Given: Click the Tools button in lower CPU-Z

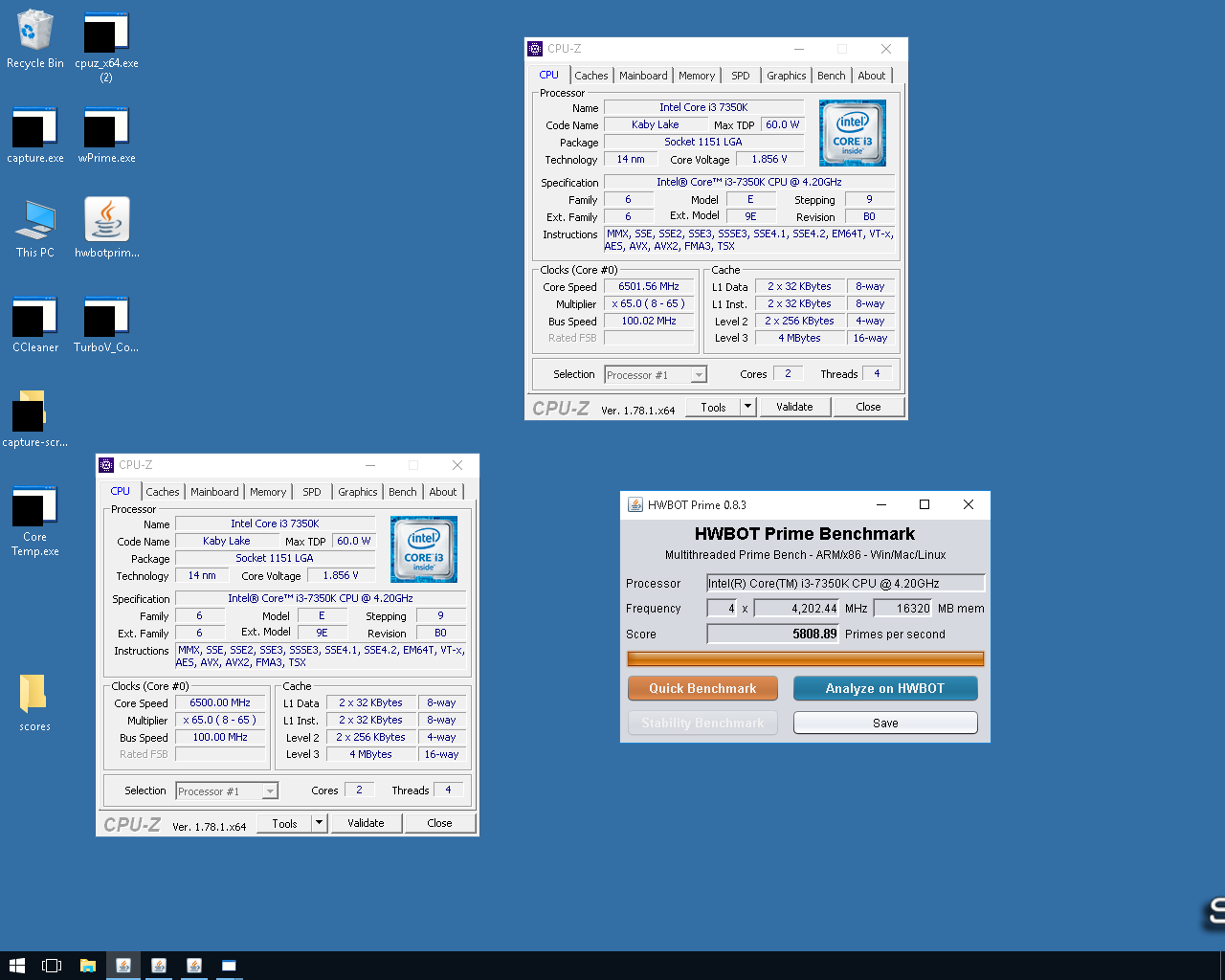Looking at the screenshot, I should 284,823.
